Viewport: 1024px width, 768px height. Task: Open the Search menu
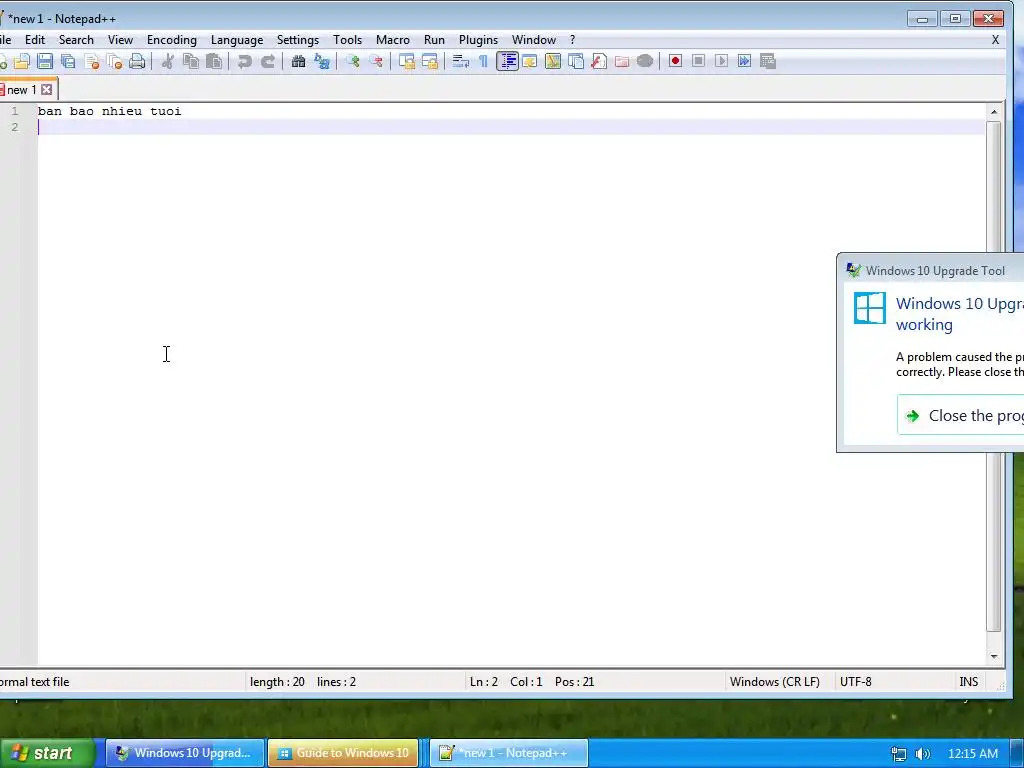tap(76, 40)
